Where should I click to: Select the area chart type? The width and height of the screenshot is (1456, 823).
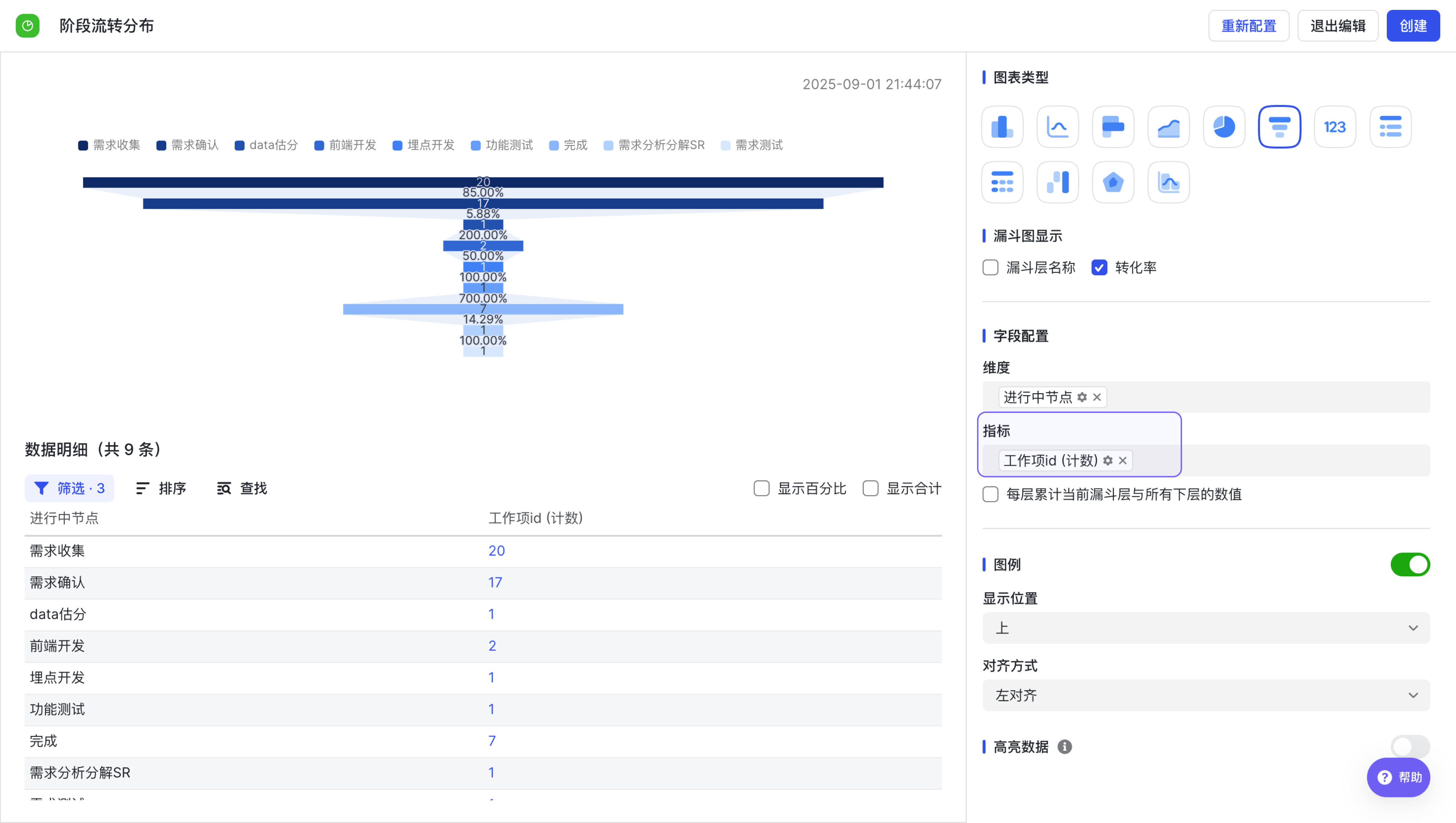click(x=1168, y=127)
